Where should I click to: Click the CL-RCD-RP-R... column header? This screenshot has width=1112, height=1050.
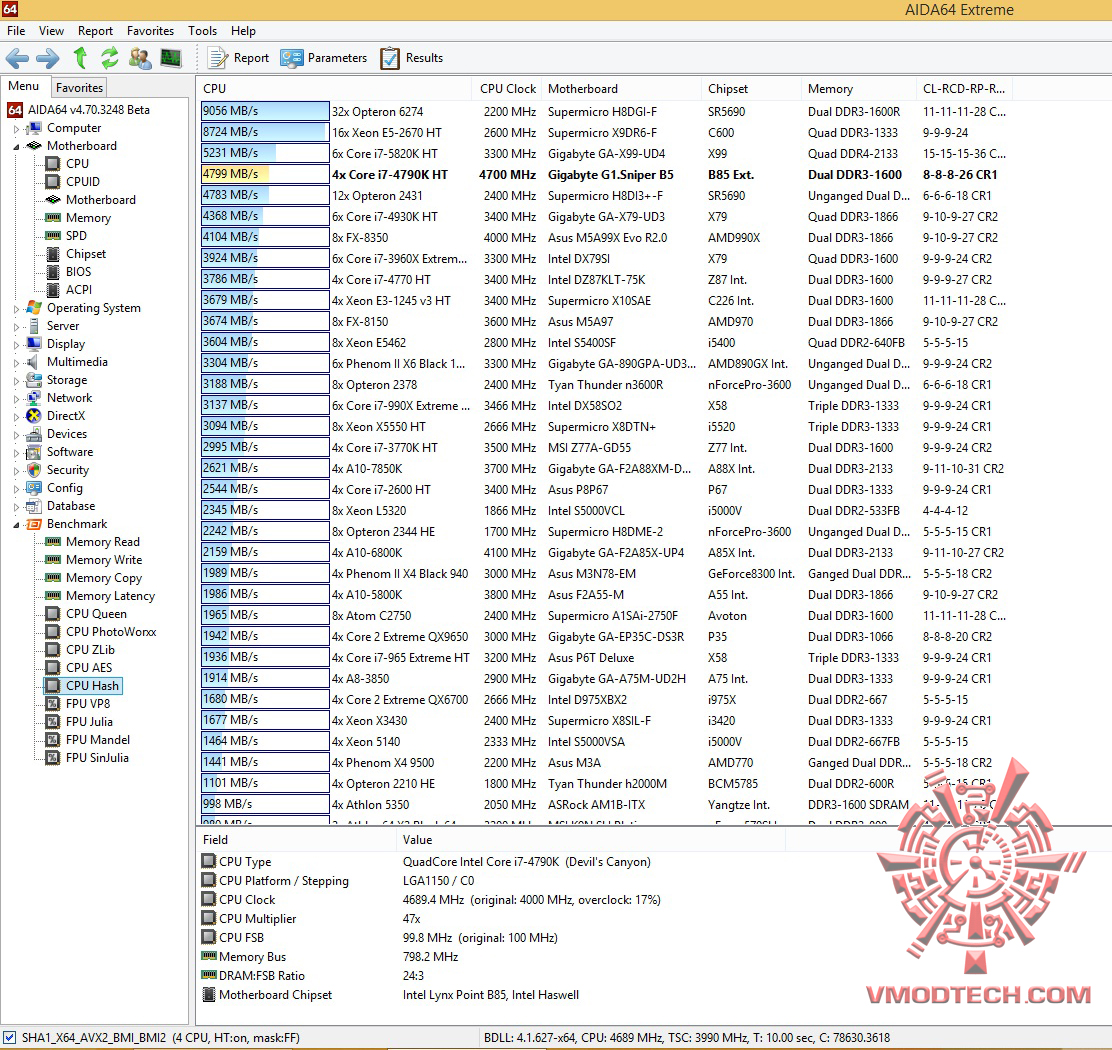(964, 89)
